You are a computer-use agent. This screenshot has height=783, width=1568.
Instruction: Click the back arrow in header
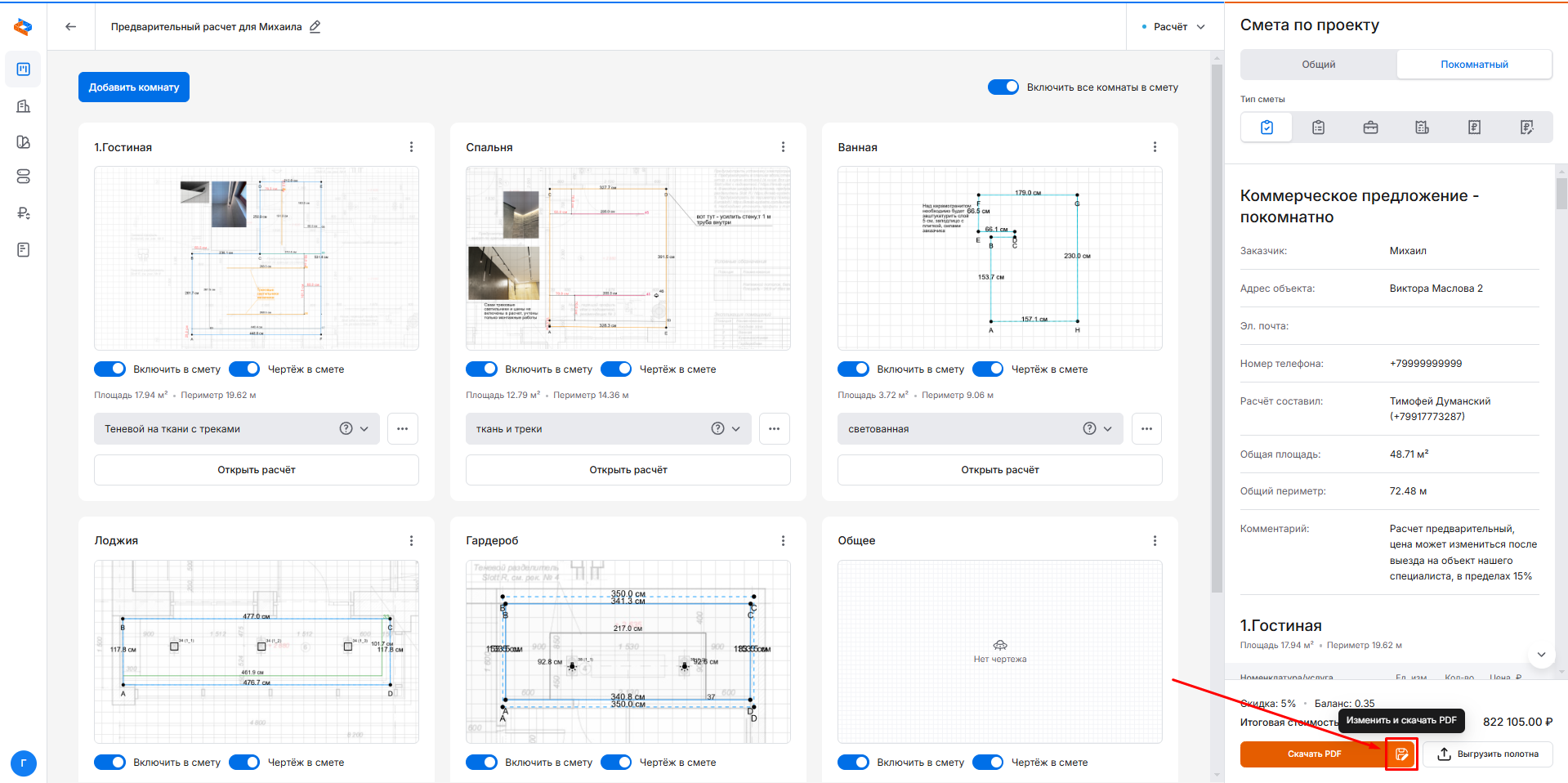pyautogui.click(x=71, y=26)
